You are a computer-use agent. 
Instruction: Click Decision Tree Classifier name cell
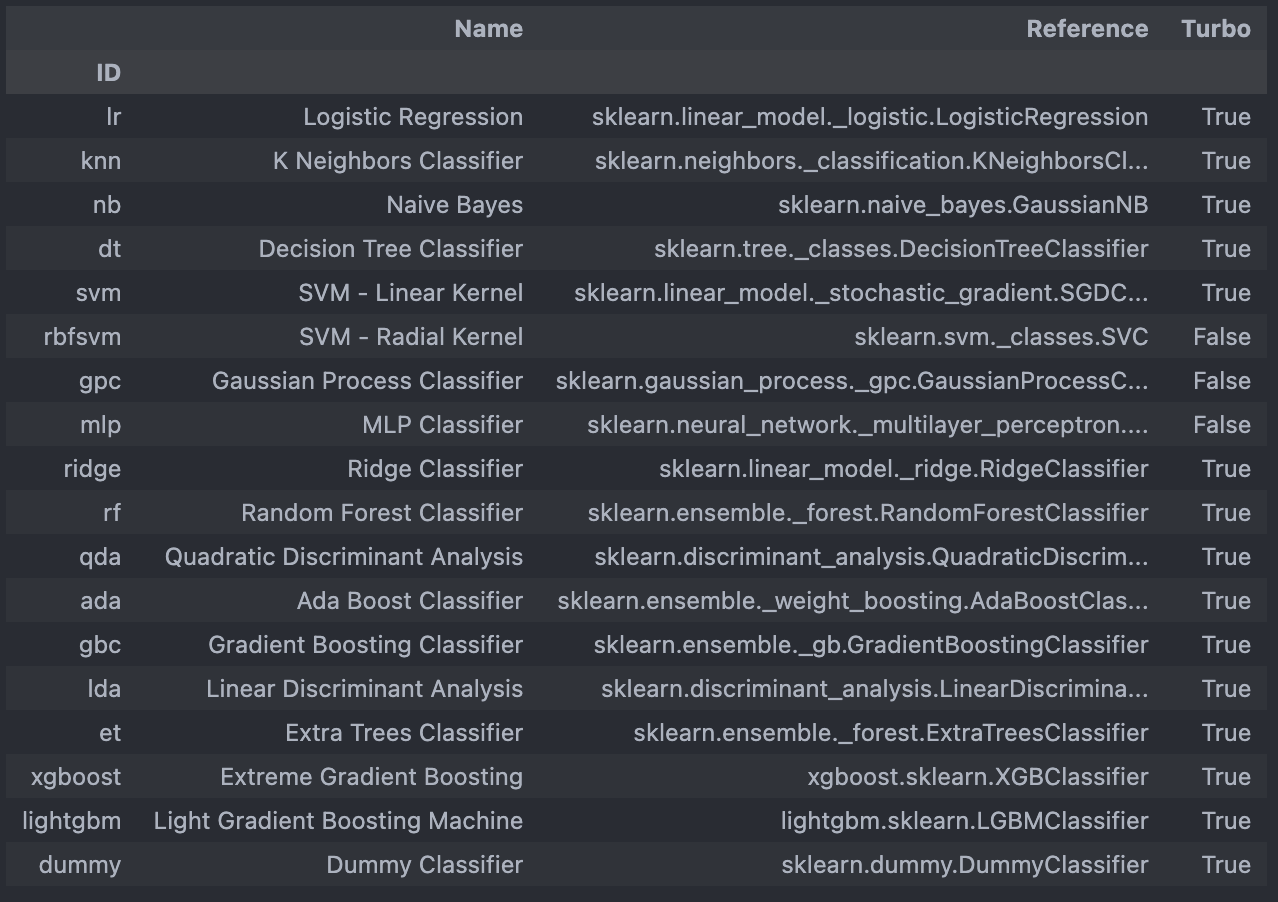(x=390, y=249)
